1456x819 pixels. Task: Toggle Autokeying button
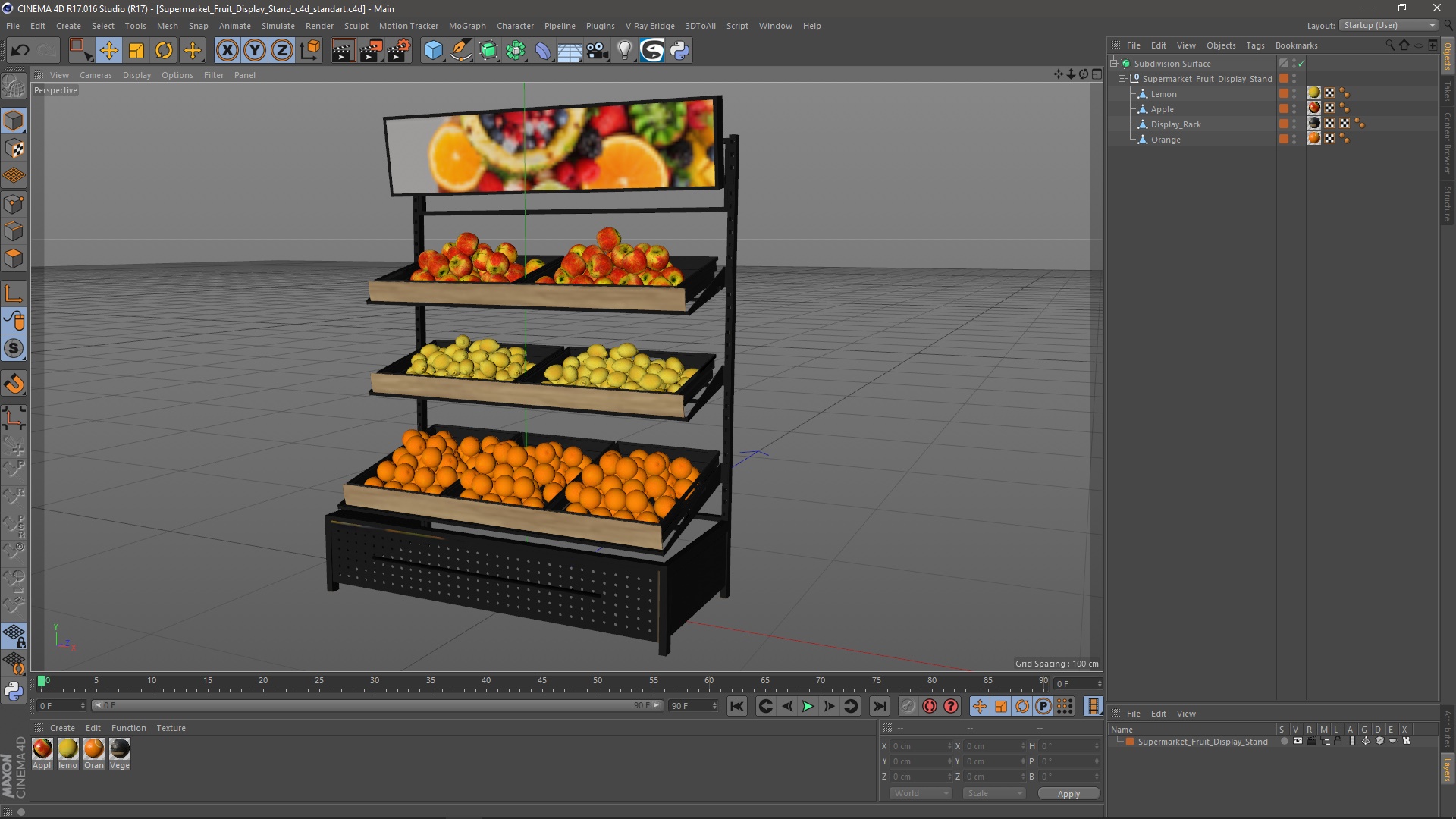[930, 706]
